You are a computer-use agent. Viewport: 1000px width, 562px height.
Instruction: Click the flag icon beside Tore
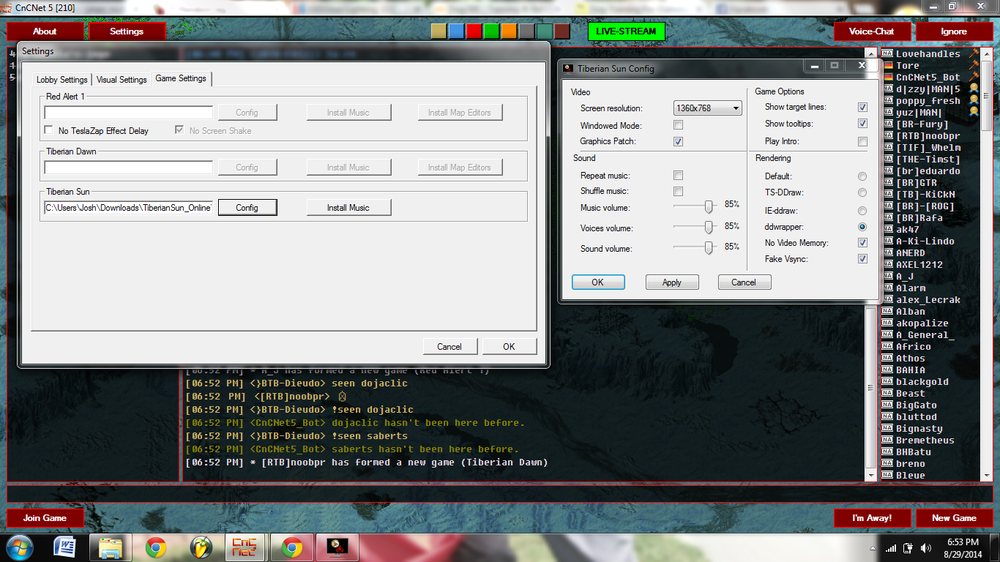click(x=887, y=65)
